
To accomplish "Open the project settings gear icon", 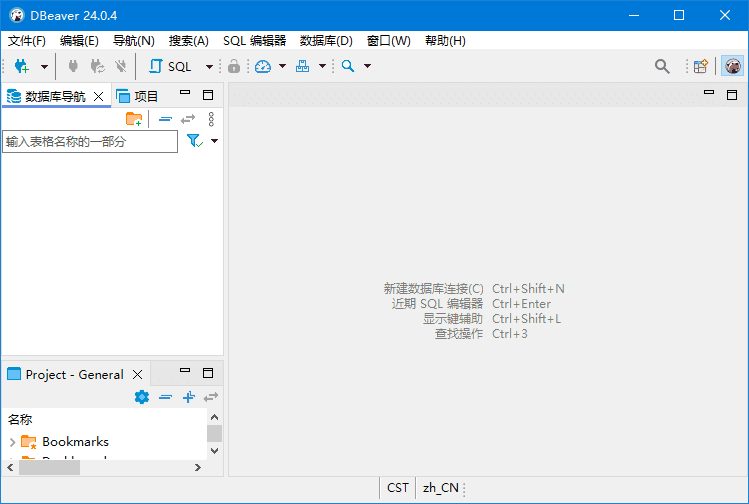I will tap(141, 397).
